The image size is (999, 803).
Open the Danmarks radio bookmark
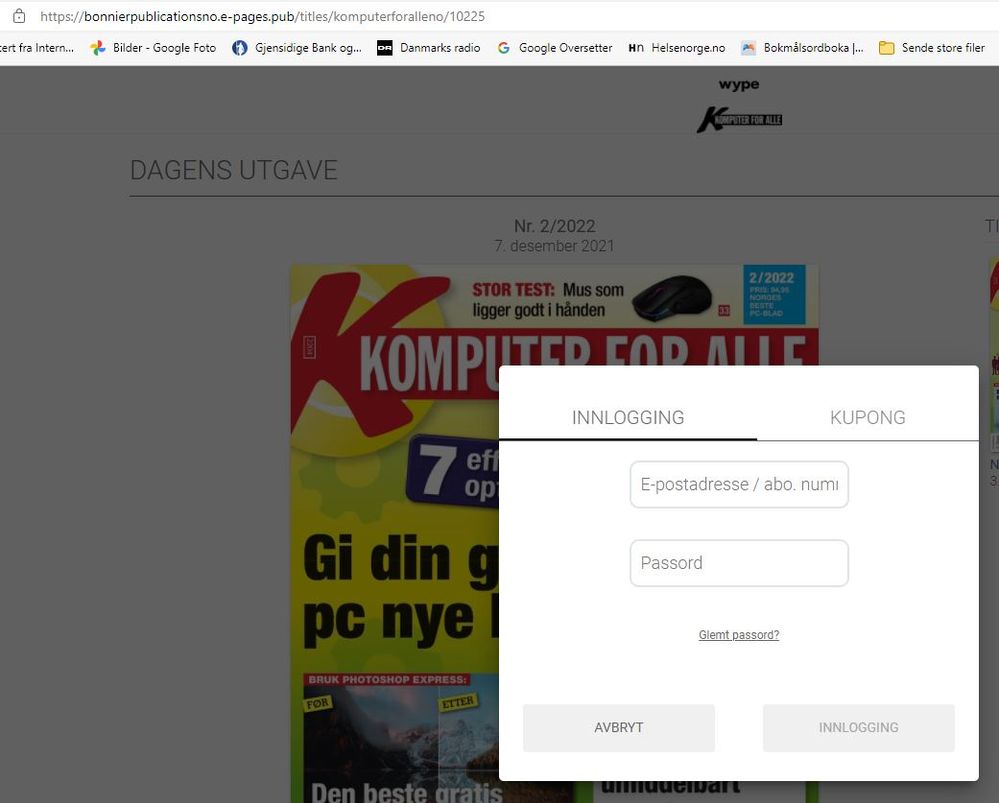click(428, 47)
